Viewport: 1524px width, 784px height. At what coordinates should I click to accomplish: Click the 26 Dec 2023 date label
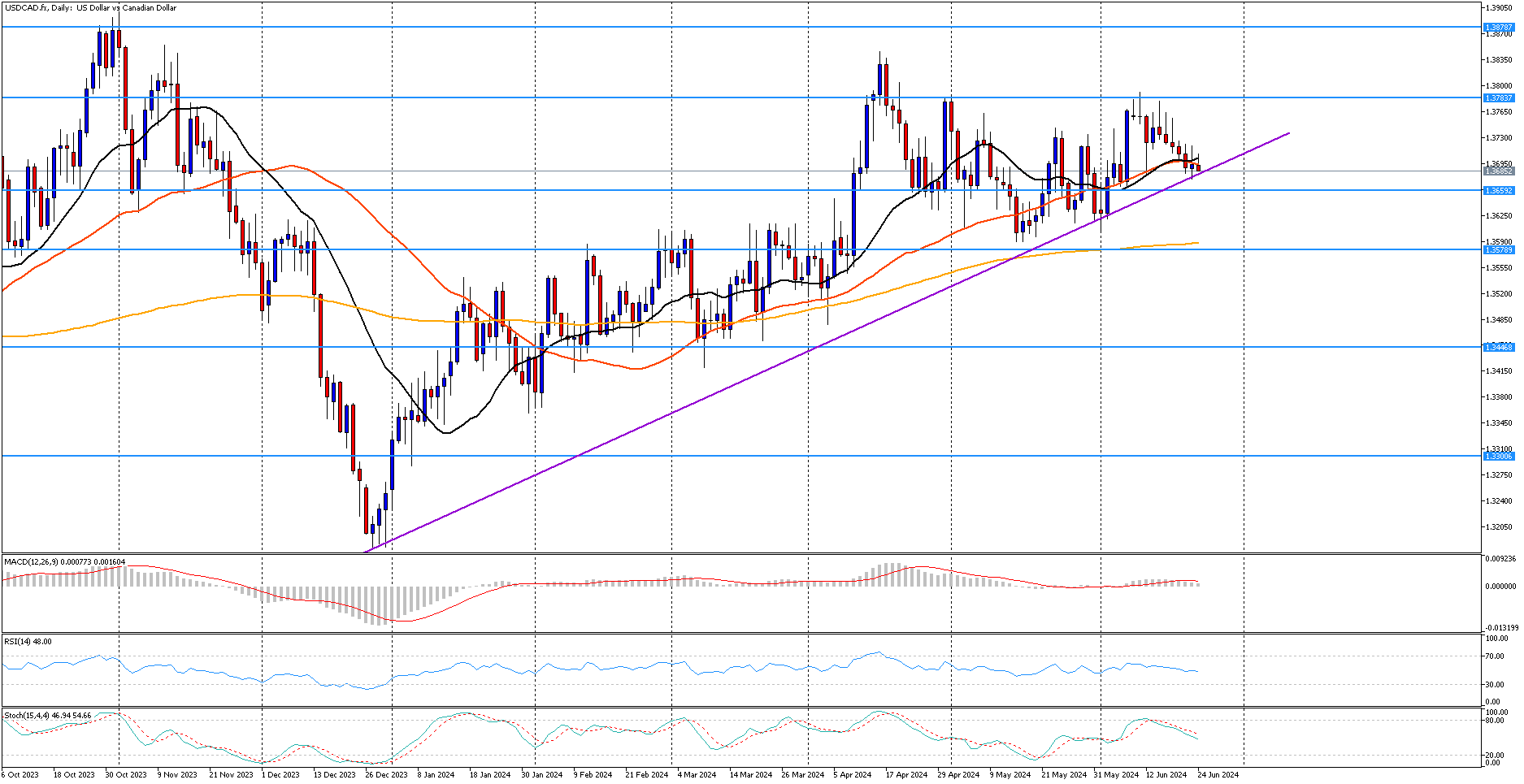(x=386, y=775)
